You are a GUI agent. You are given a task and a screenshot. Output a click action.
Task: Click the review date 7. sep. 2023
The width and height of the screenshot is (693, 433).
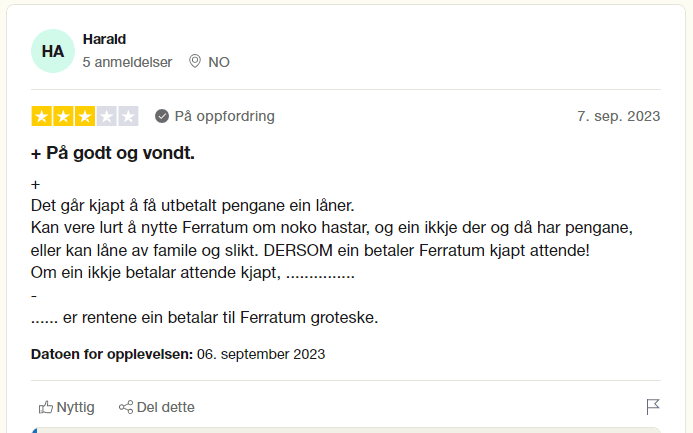click(x=618, y=116)
